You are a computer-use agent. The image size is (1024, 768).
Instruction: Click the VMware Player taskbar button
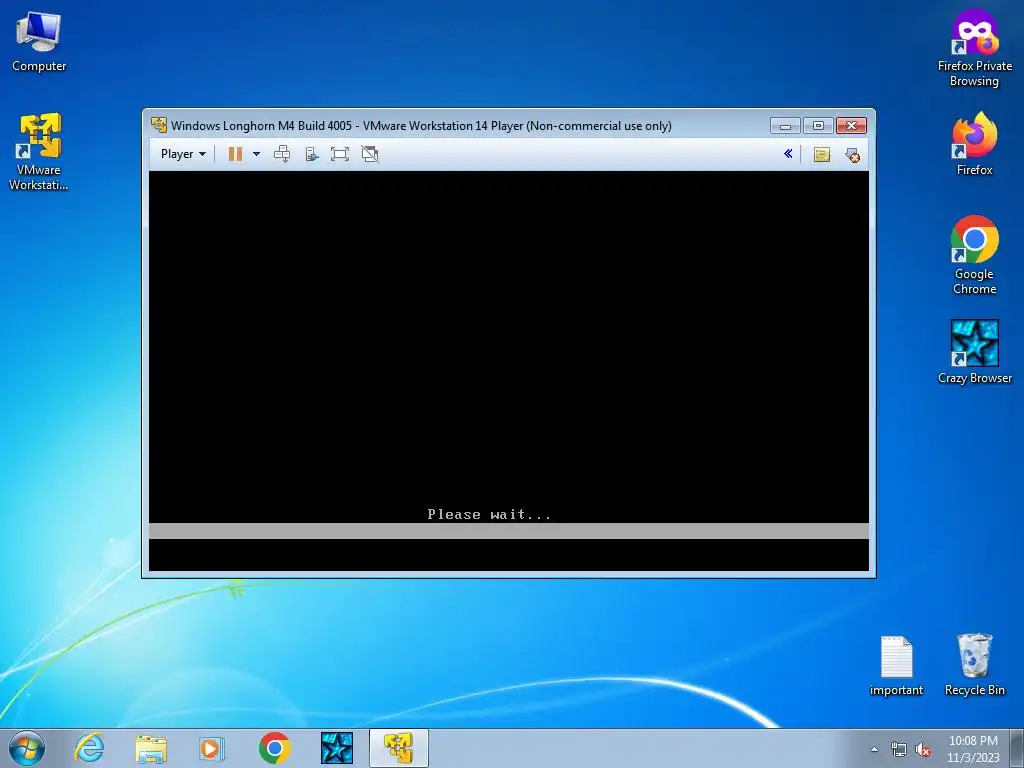point(398,748)
